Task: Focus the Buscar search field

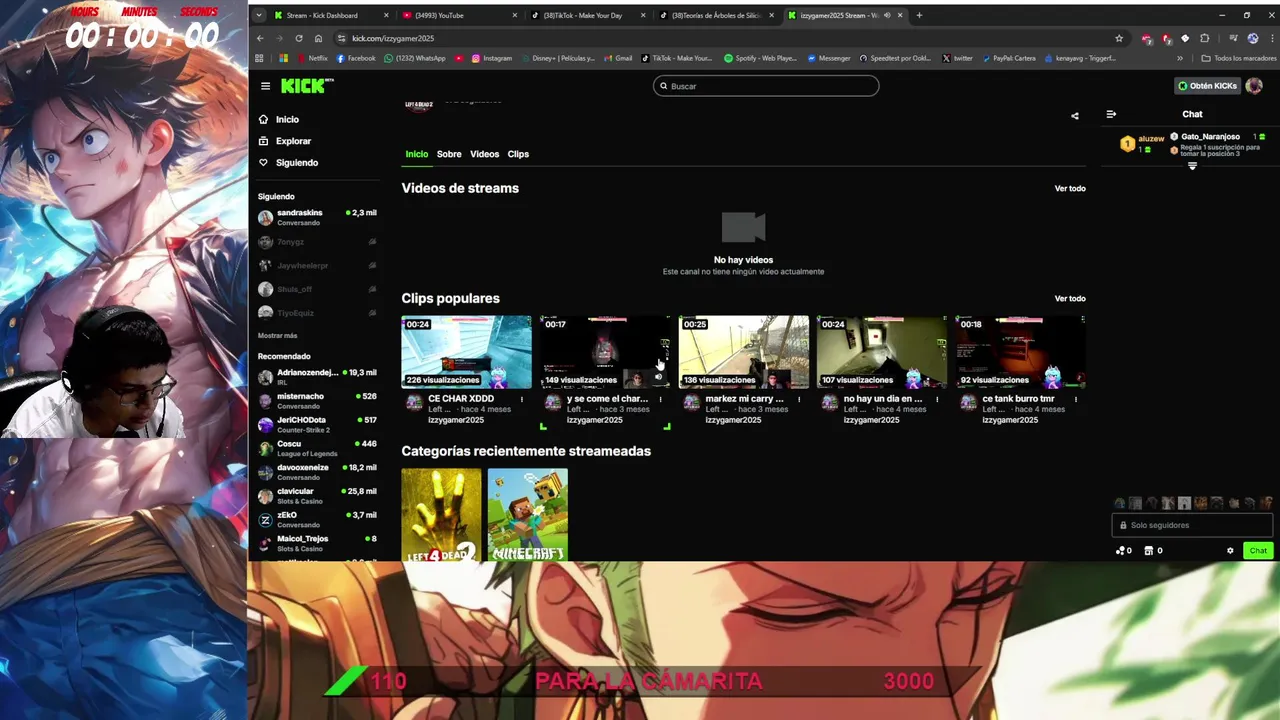Action: tap(766, 86)
